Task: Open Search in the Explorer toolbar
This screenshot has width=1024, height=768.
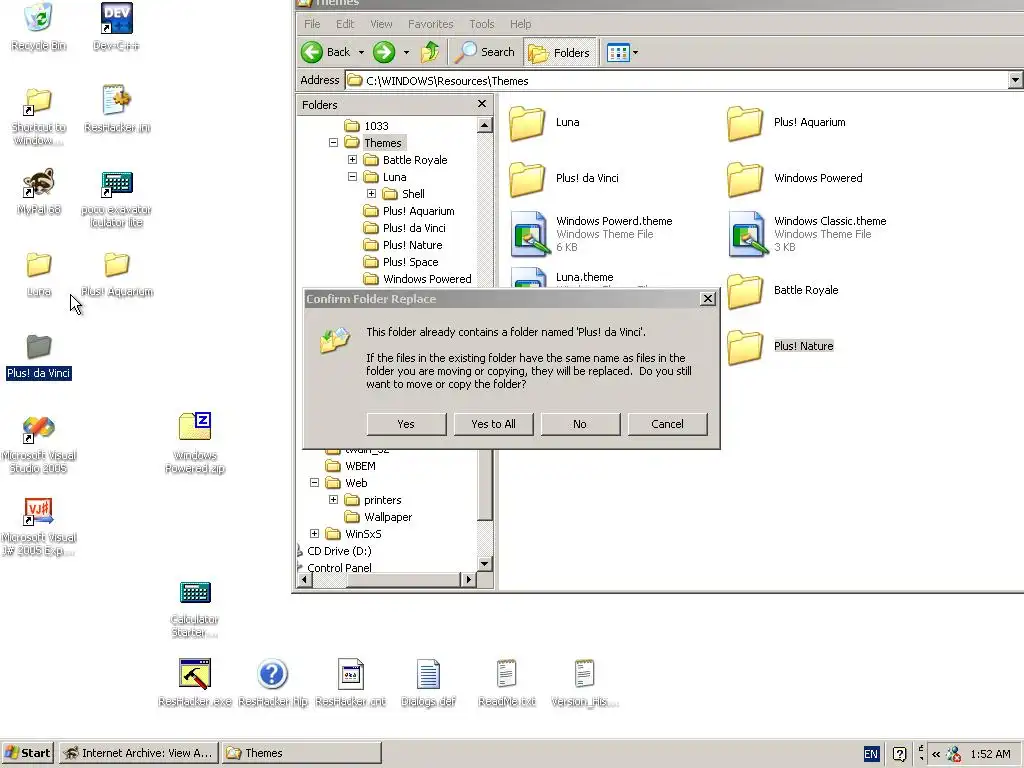Action: 485,52
